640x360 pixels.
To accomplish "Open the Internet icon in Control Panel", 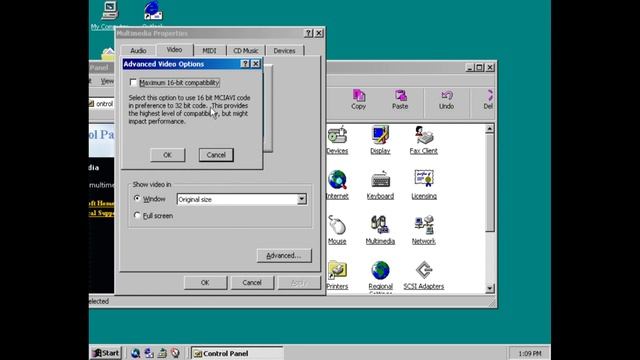I will coord(337,185).
